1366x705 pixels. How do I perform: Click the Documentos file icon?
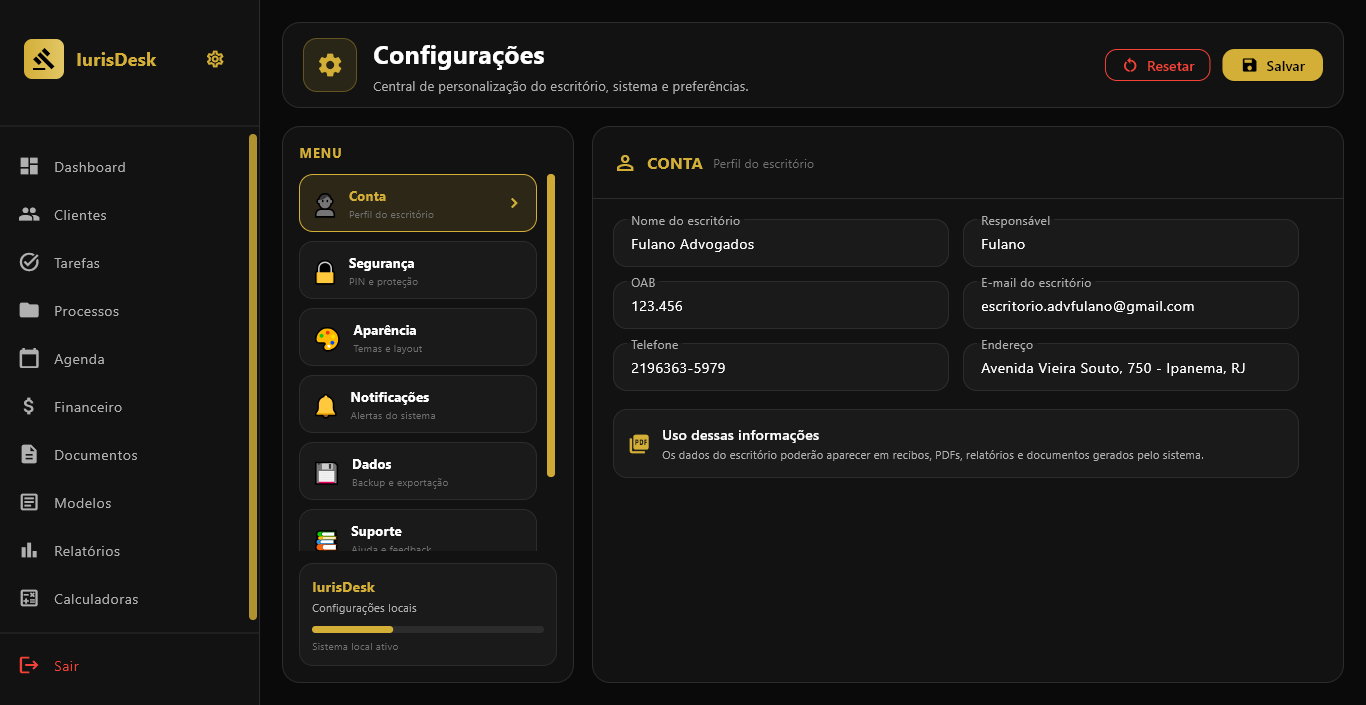pyautogui.click(x=29, y=455)
